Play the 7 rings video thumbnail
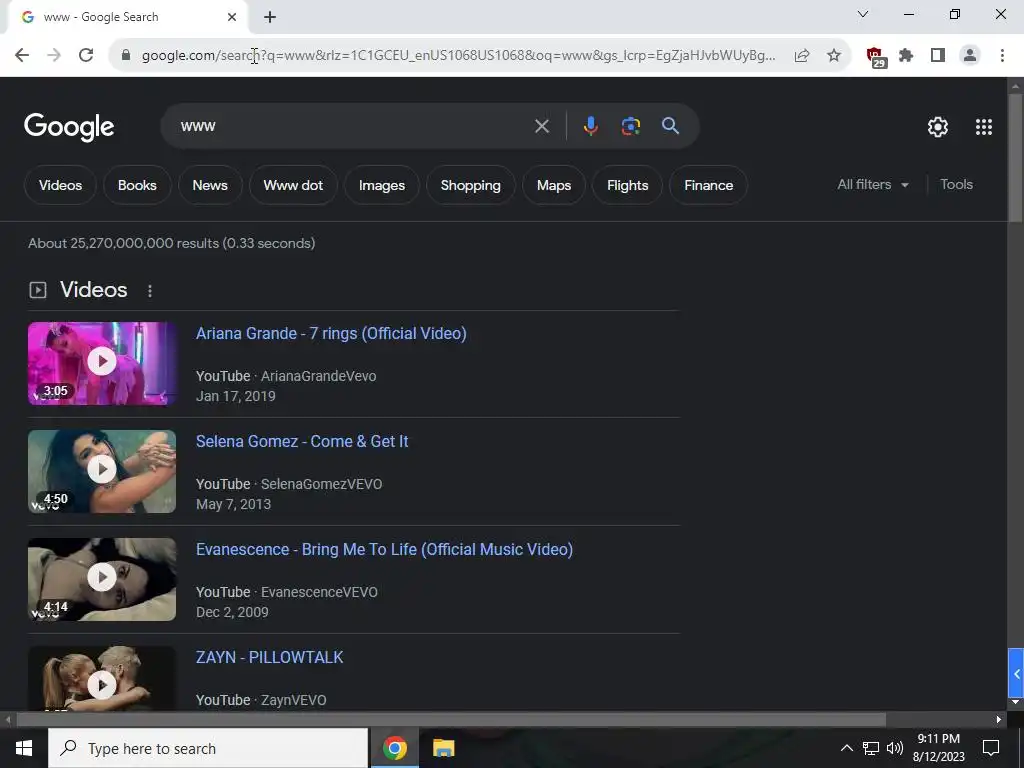1024x768 pixels. (x=102, y=363)
